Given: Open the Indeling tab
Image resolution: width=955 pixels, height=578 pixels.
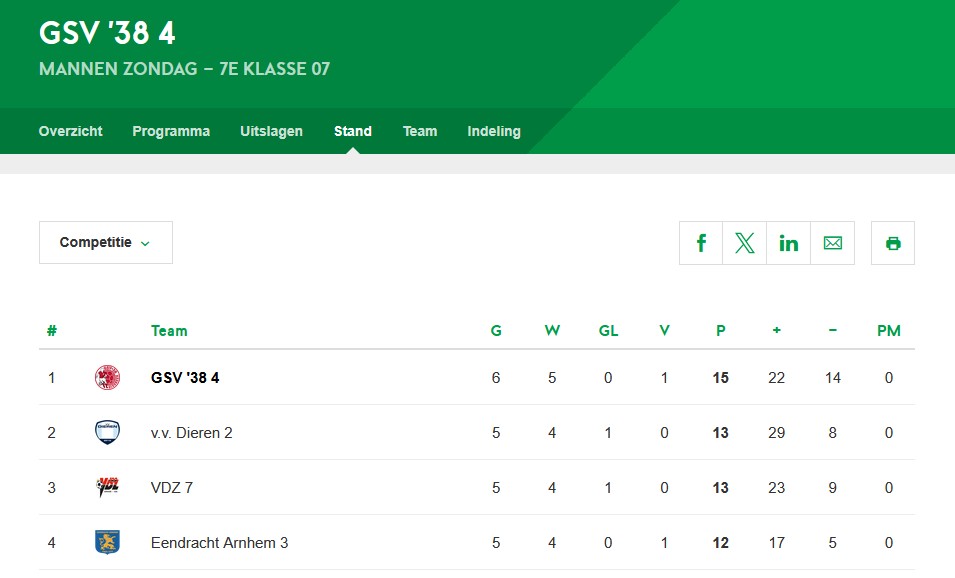Looking at the screenshot, I should [x=494, y=131].
